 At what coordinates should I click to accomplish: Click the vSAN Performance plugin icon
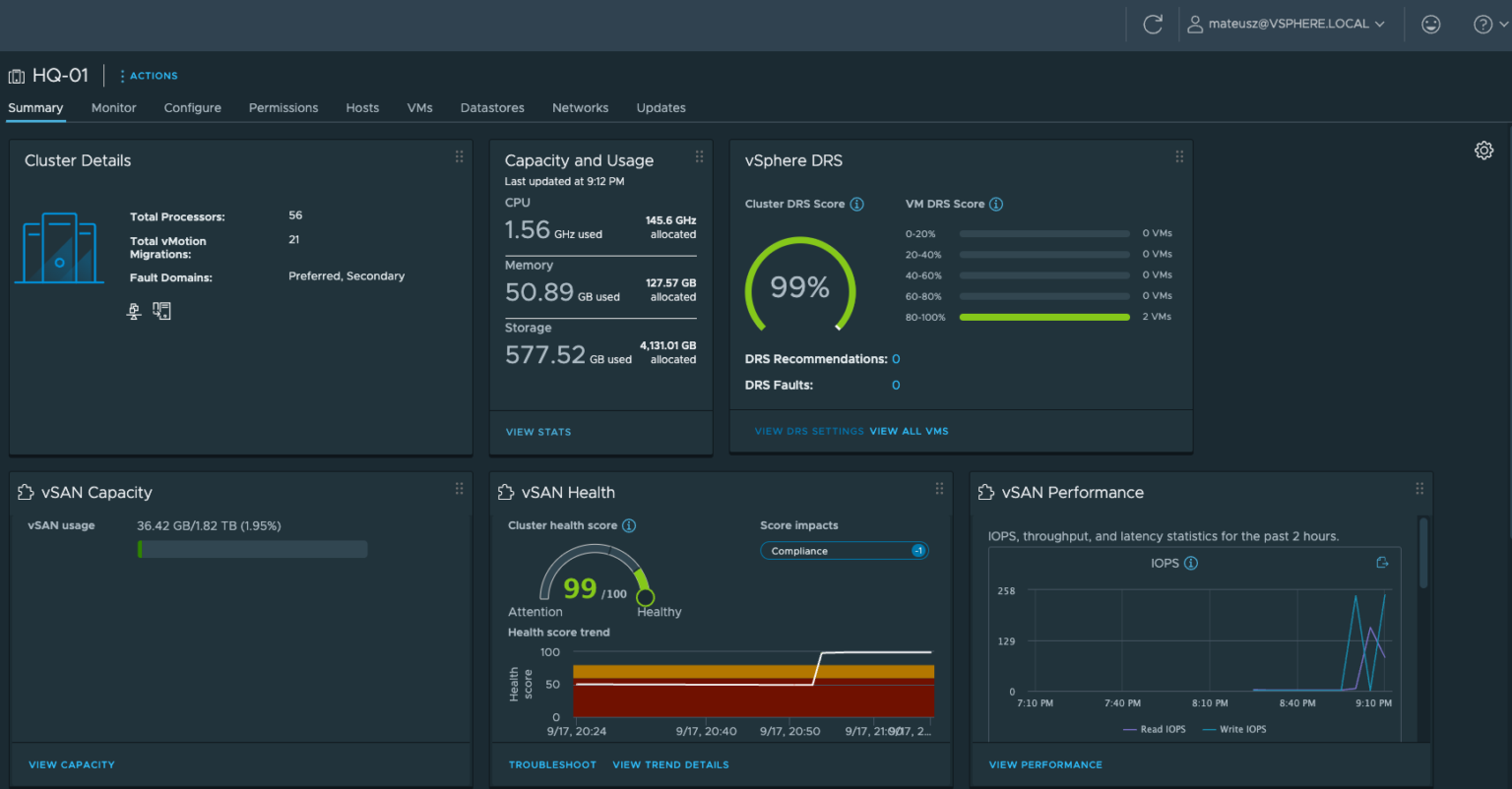(986, 492)
